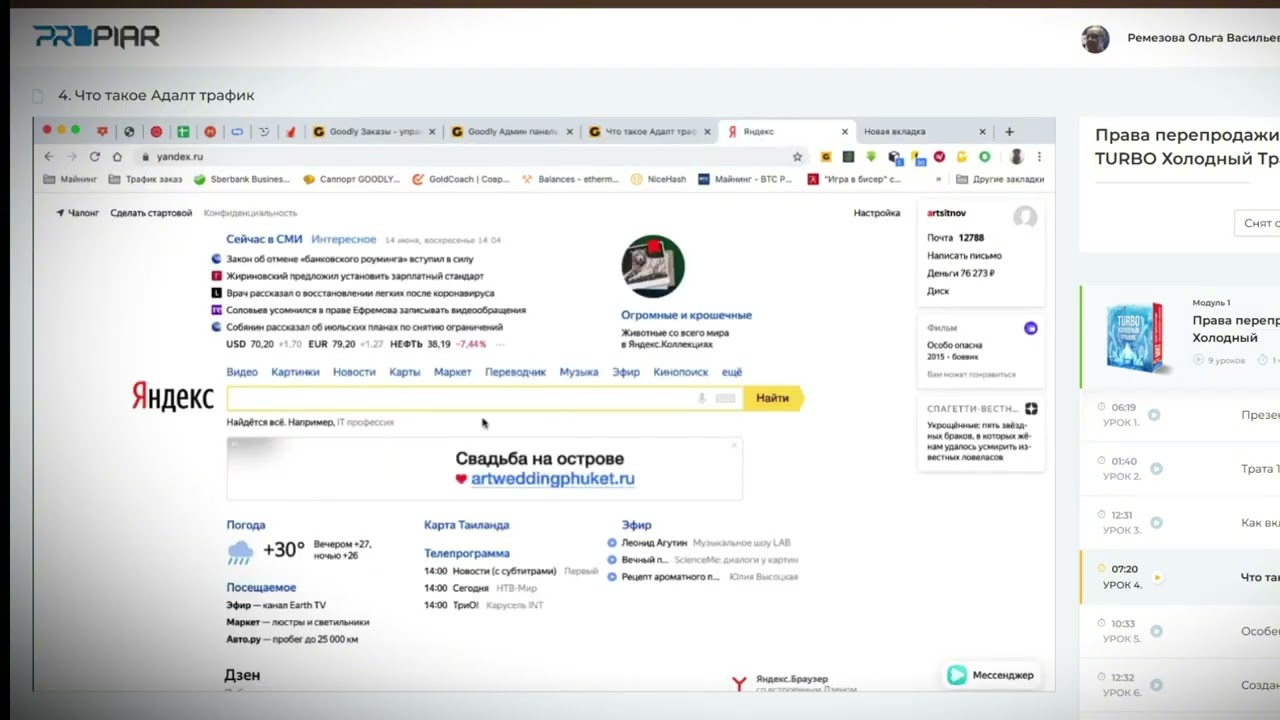Click the play icon for Урок 5
The image size is (1280, 720).
1156,631
